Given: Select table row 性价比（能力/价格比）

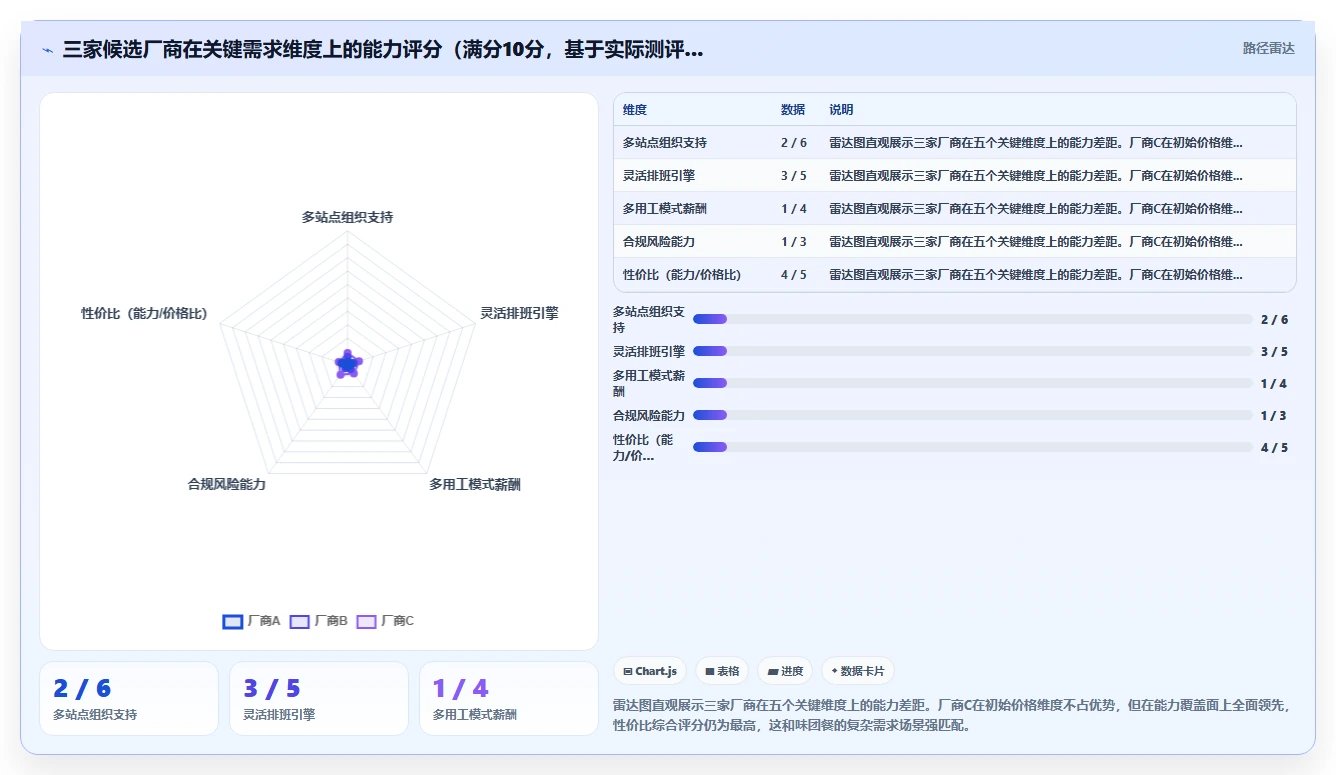Looking at the screenshot, I should (955, 274).
